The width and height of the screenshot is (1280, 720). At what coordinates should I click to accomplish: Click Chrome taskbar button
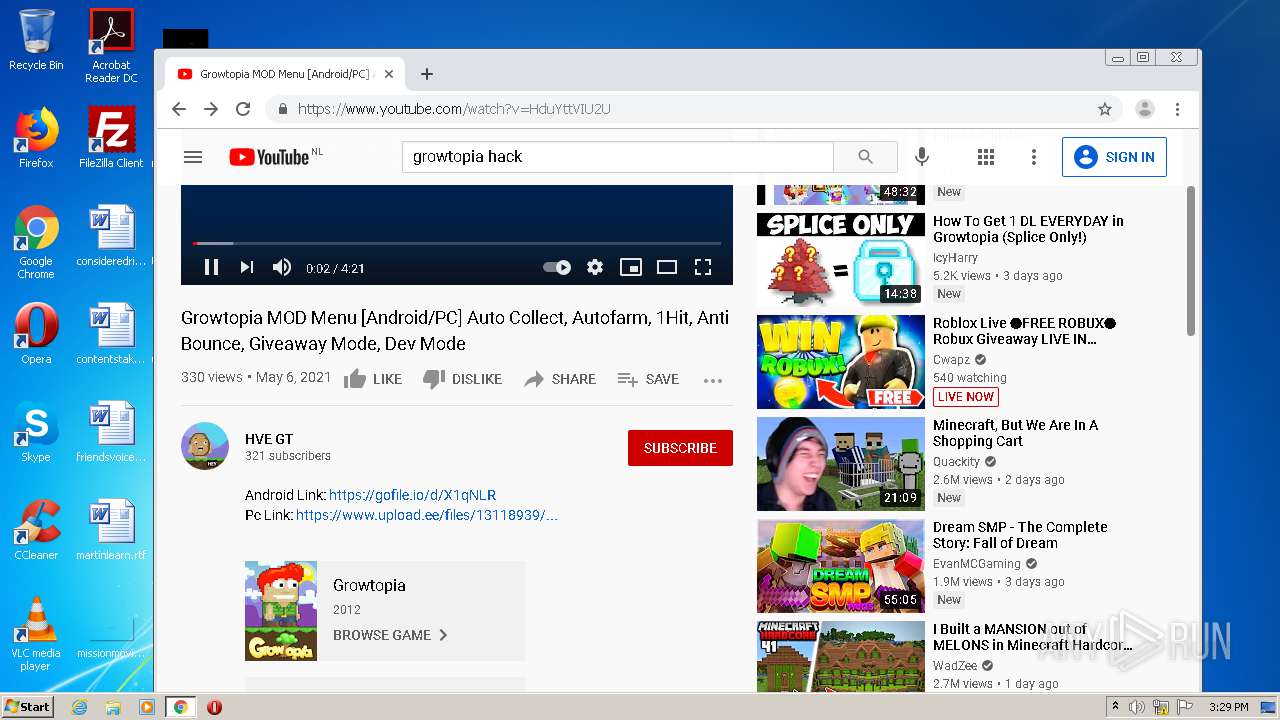click(x=180, y=707)
